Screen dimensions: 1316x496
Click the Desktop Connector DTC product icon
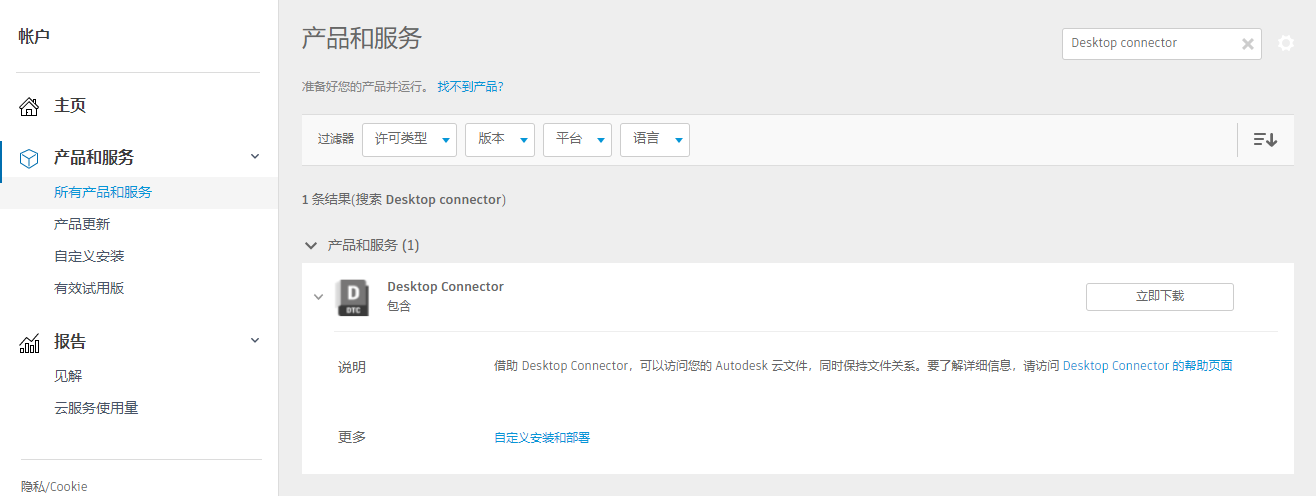pos(353,298)
